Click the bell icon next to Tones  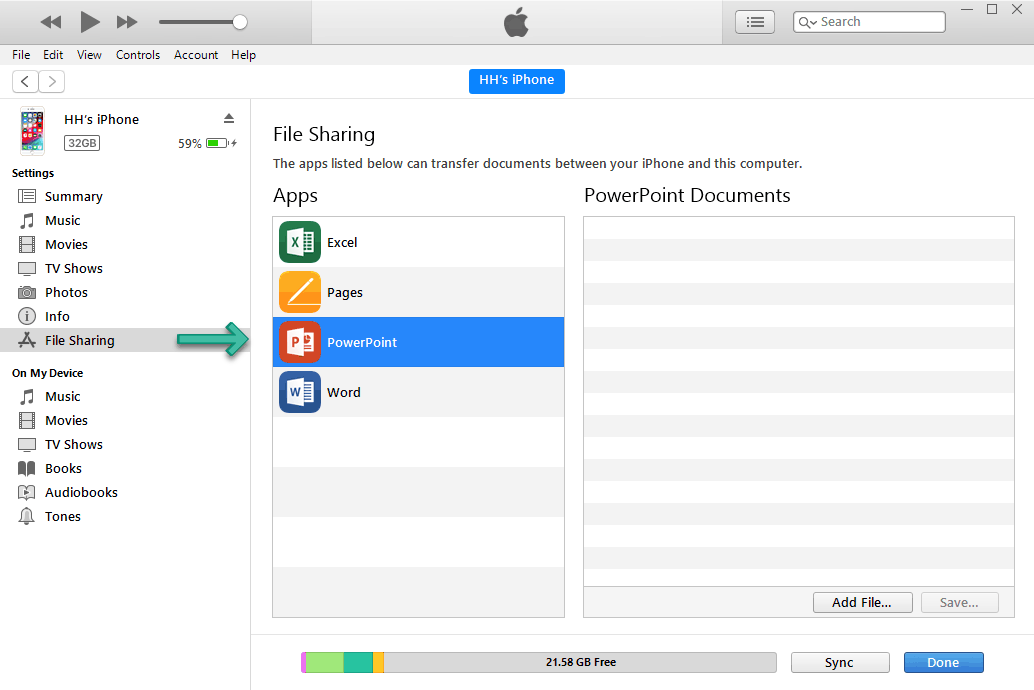point(27,517)
